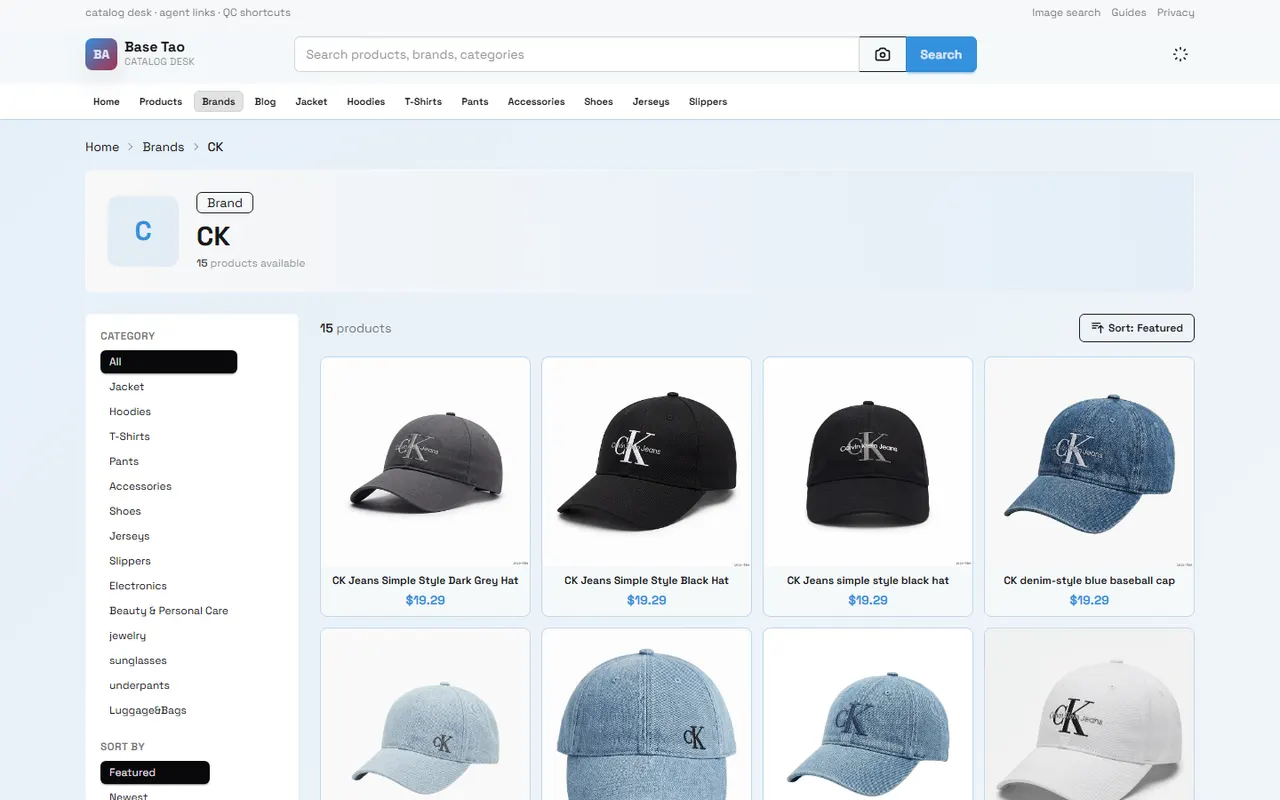Open the Jacket nav tab
Viewport: 1280px width, 800px height.
tap(311, 102)
